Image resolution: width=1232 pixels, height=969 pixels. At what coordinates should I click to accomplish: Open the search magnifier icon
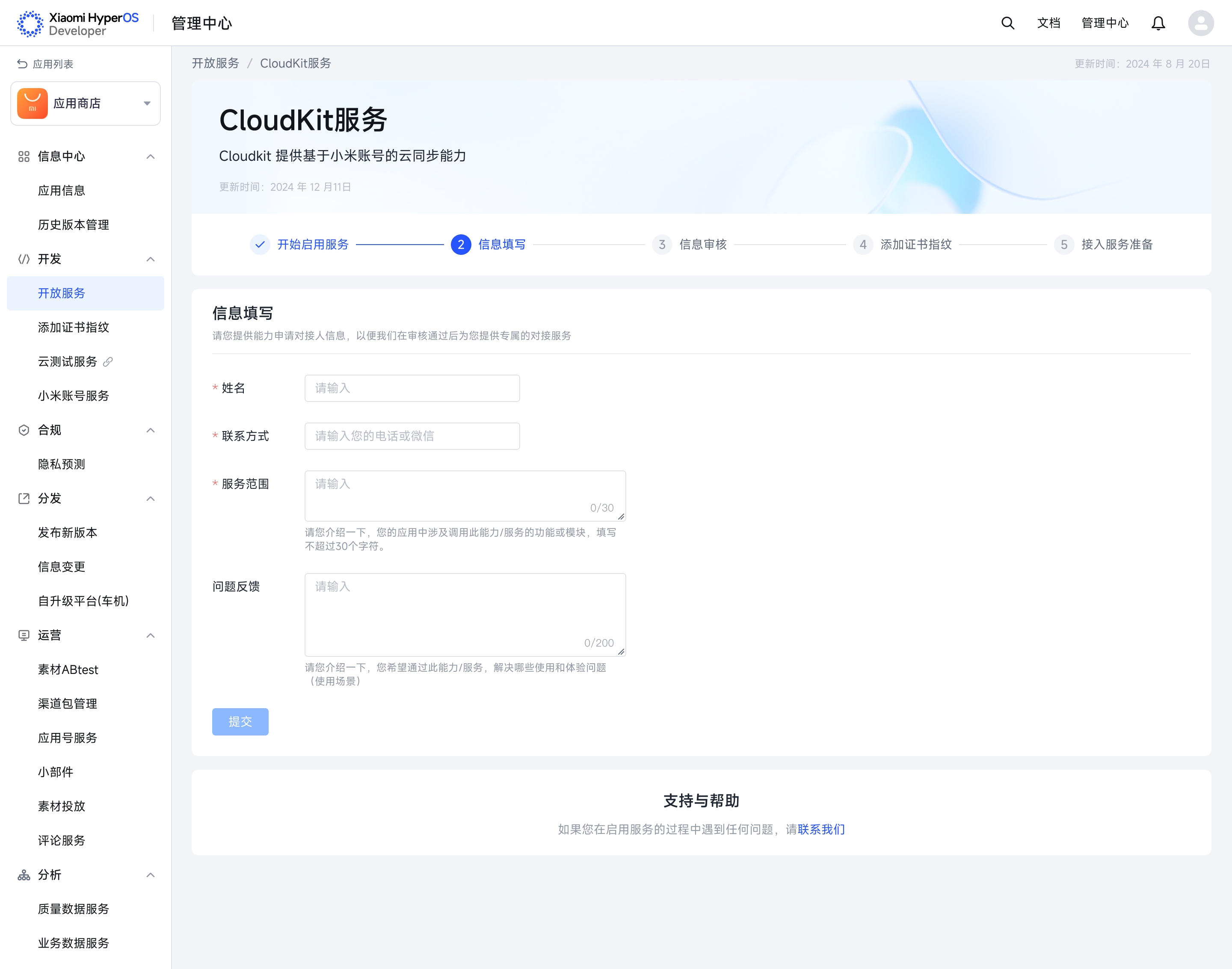click(x=1007, y=23)
